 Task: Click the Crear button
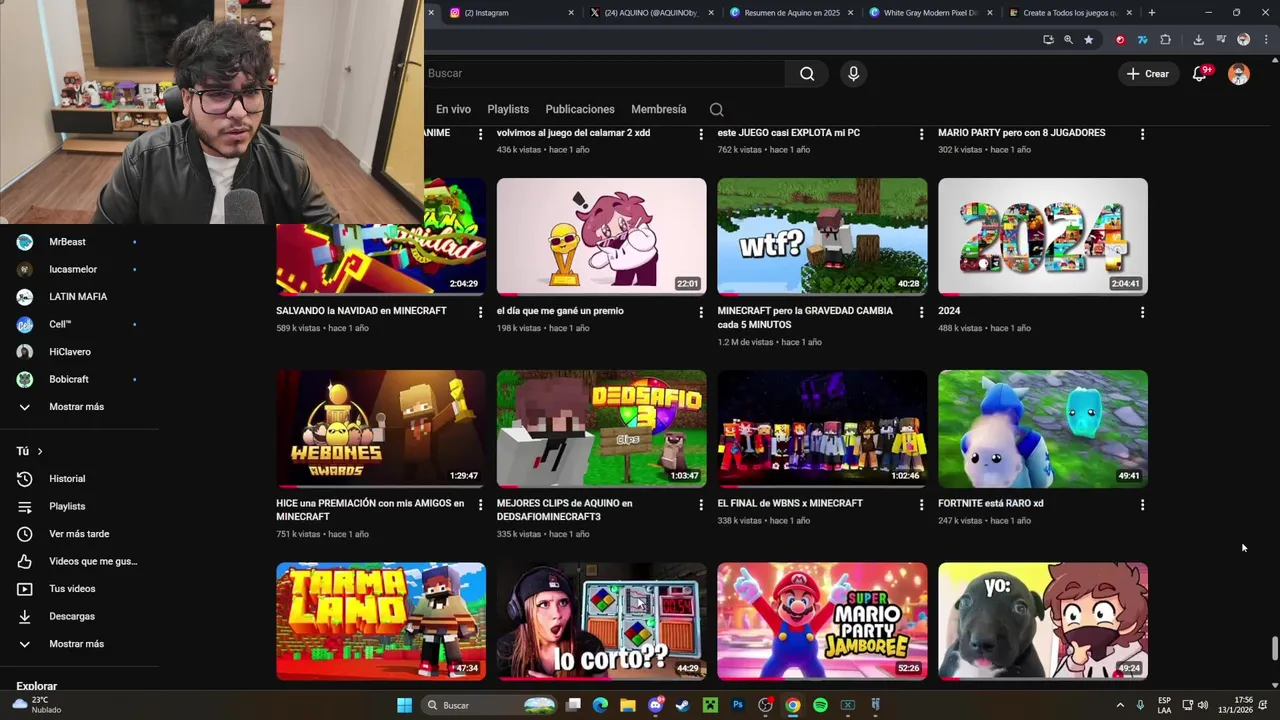1148,74
